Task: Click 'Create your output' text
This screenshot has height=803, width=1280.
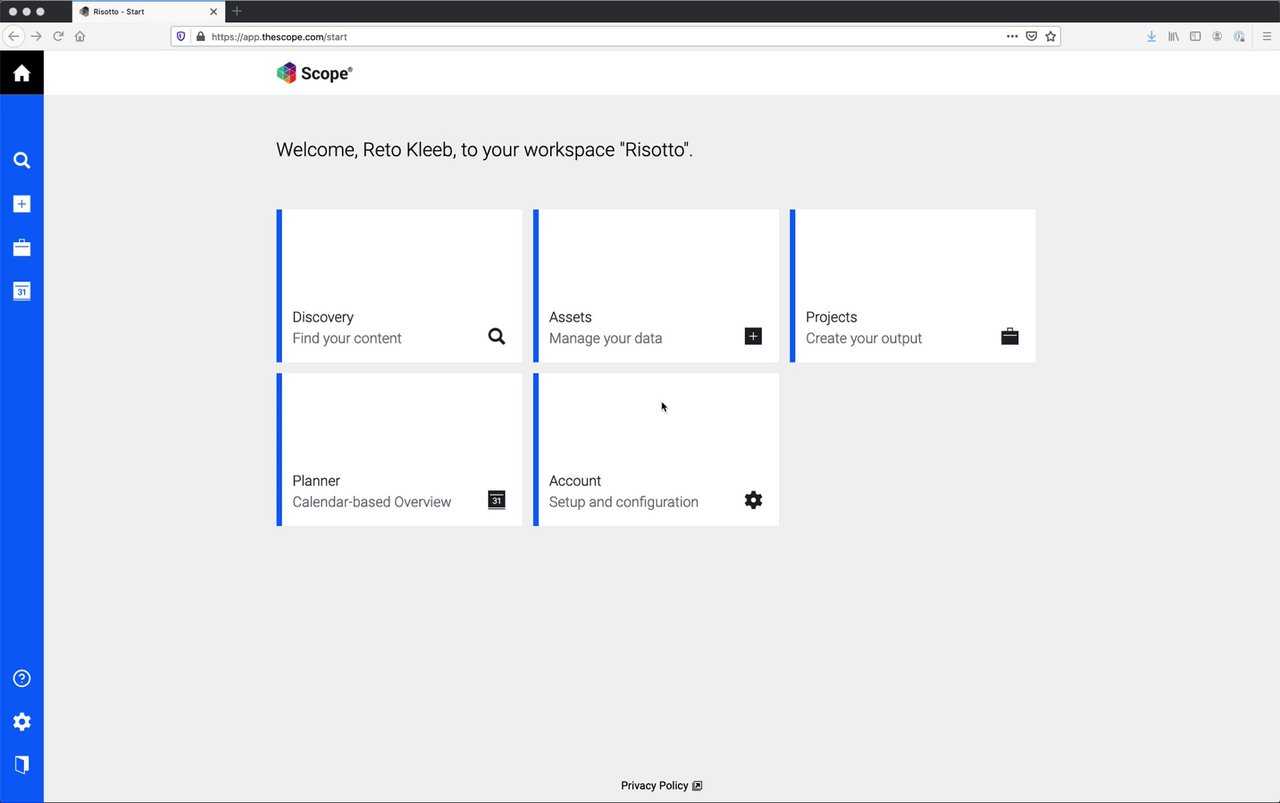Action: tap(864, 338)
